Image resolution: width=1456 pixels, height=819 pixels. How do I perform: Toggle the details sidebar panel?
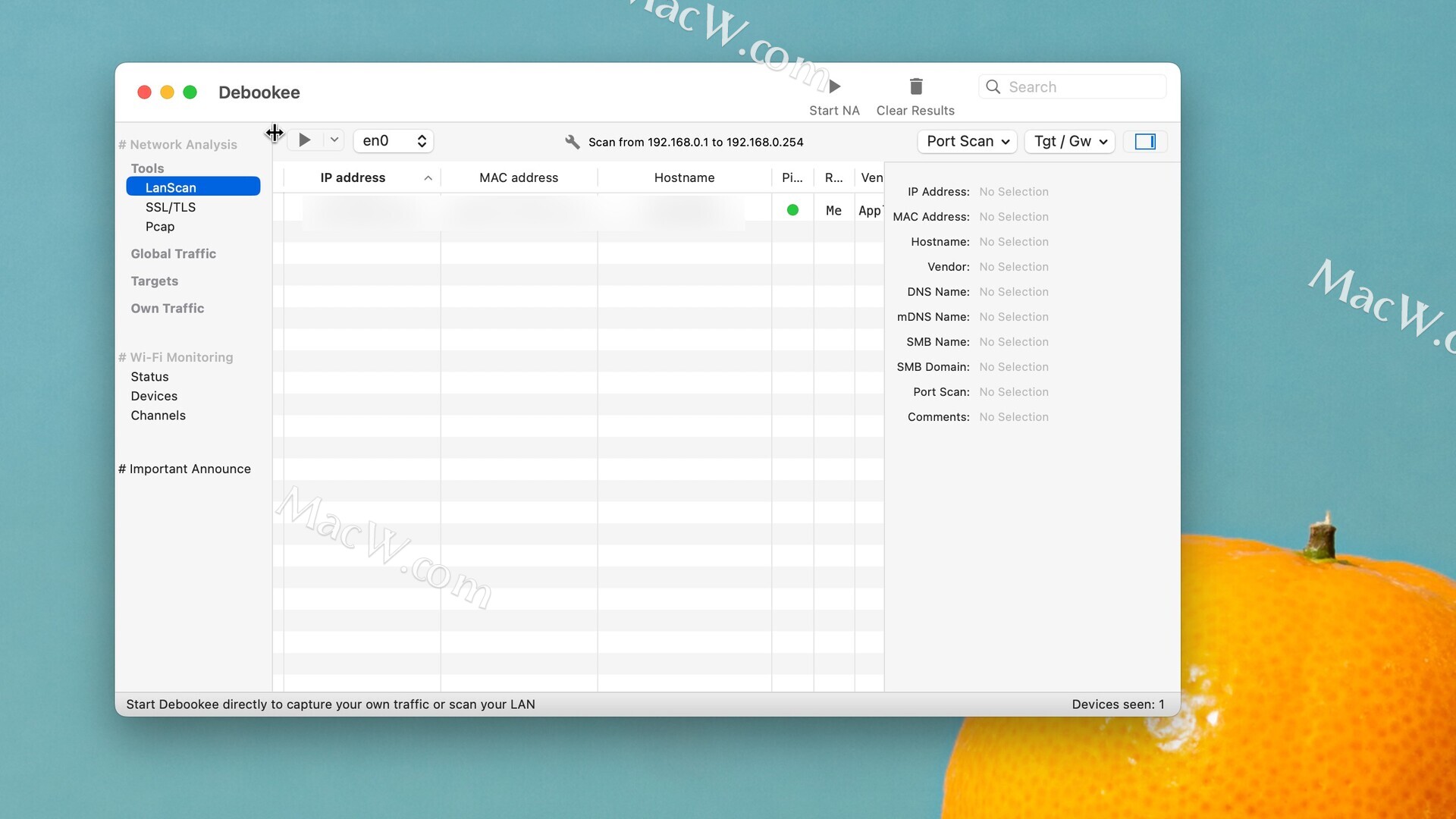tap(1145, 142)
